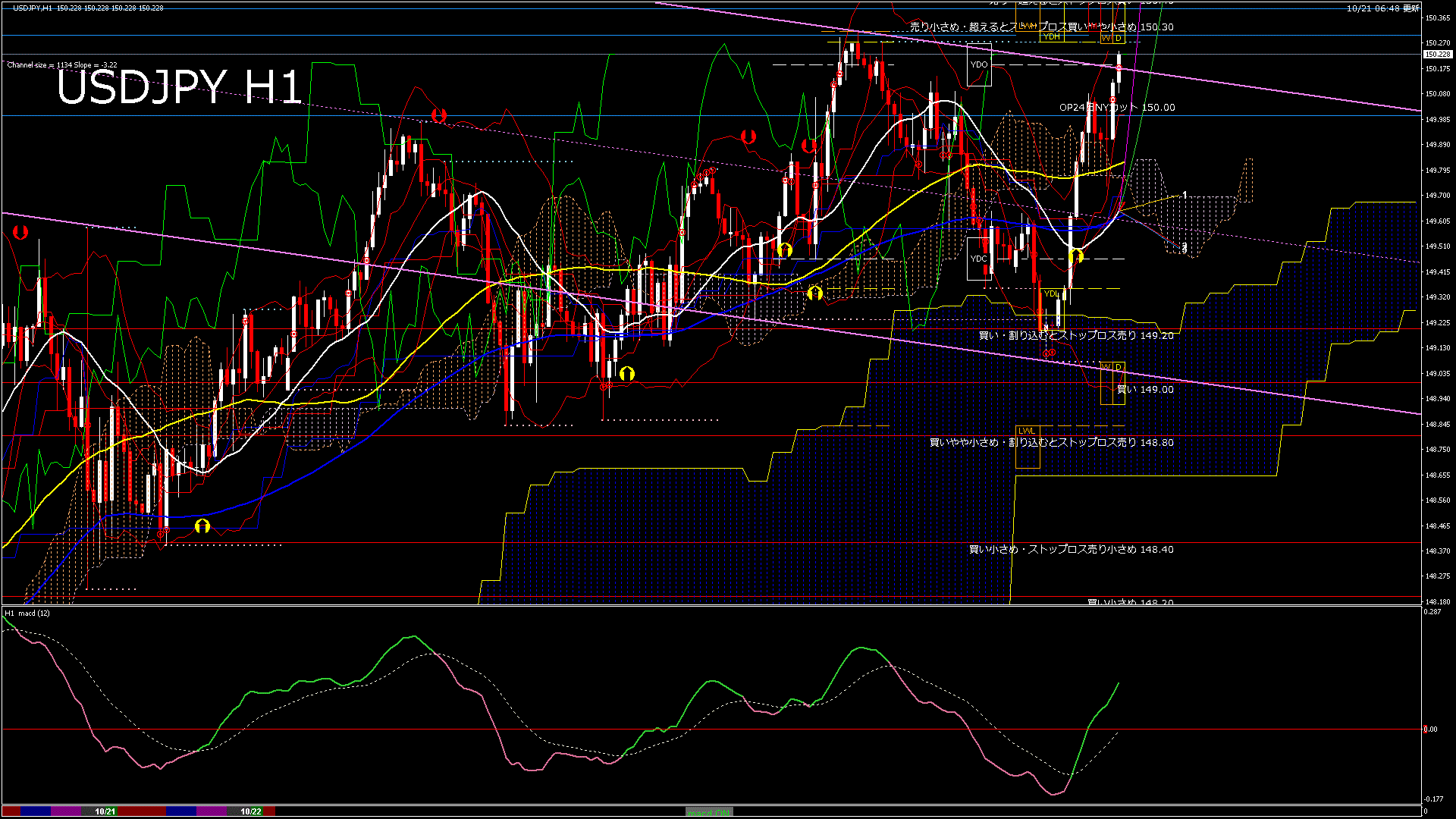This screenshot has height=819, width=1456.
Task: Click the H1 macd (12) indicator label
Action: point(28,613)
